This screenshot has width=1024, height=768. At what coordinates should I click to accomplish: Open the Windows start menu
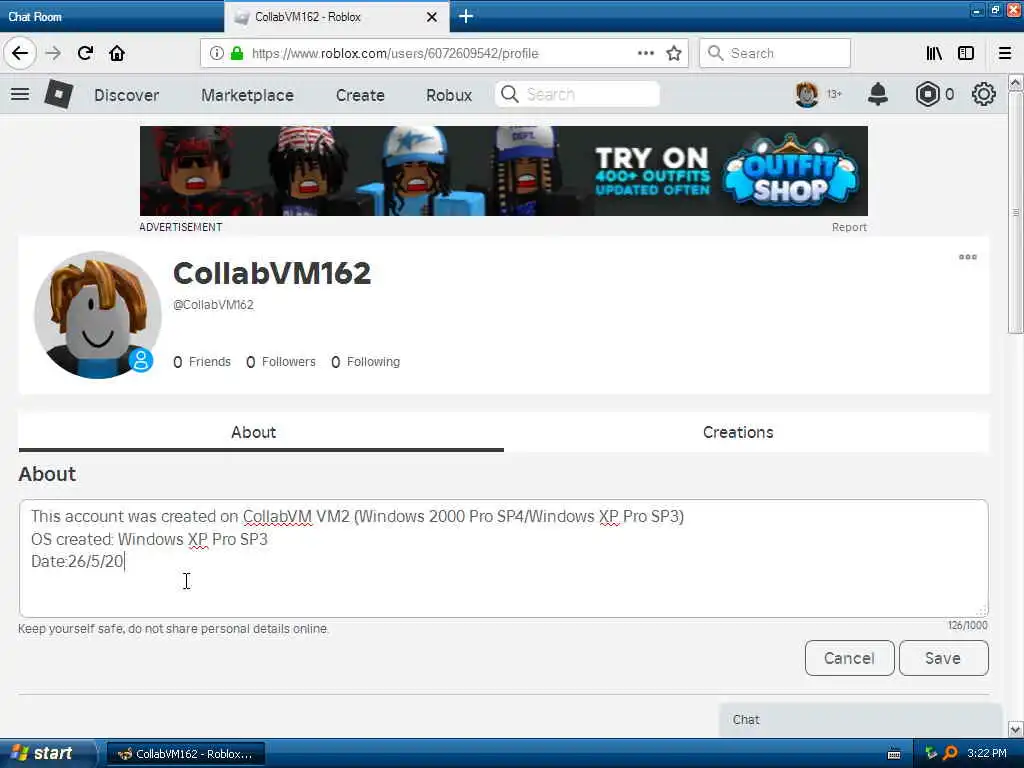(x=46, y=753)
